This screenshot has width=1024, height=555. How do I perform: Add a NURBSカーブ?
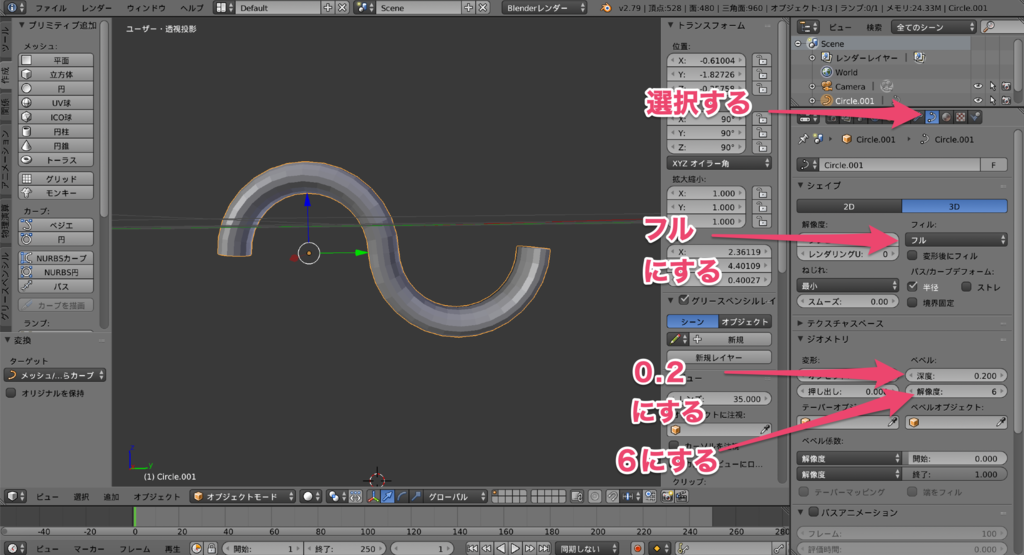point(56,258)
